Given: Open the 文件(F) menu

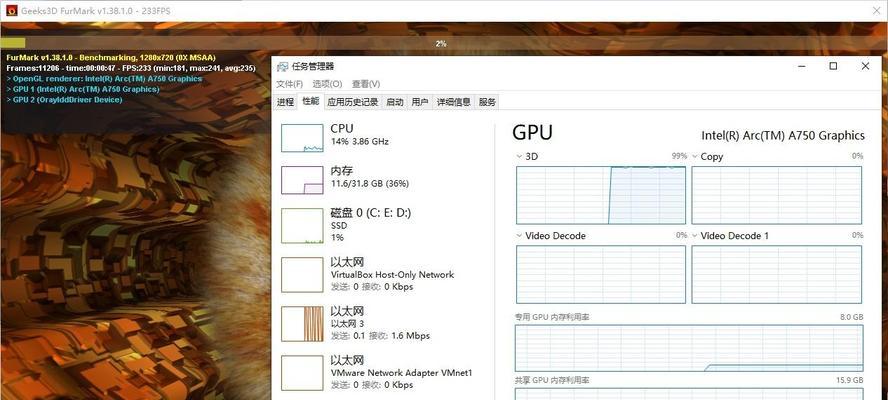Looking at the screenshot, I should tap(289, 84).
